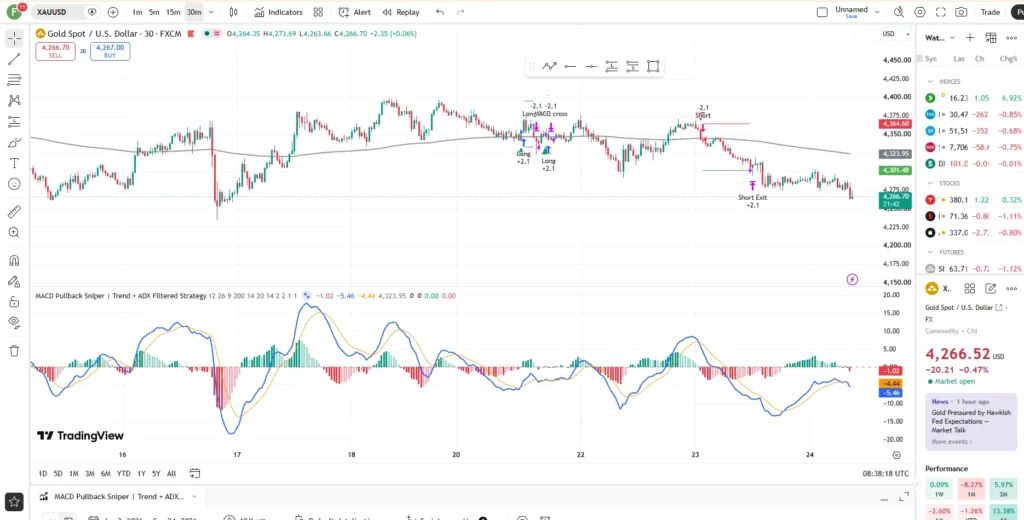The width and height of the screenshot is (1024, 520).
Task: Toggle hide all drawings eye icon
Action: coord(14,321)
